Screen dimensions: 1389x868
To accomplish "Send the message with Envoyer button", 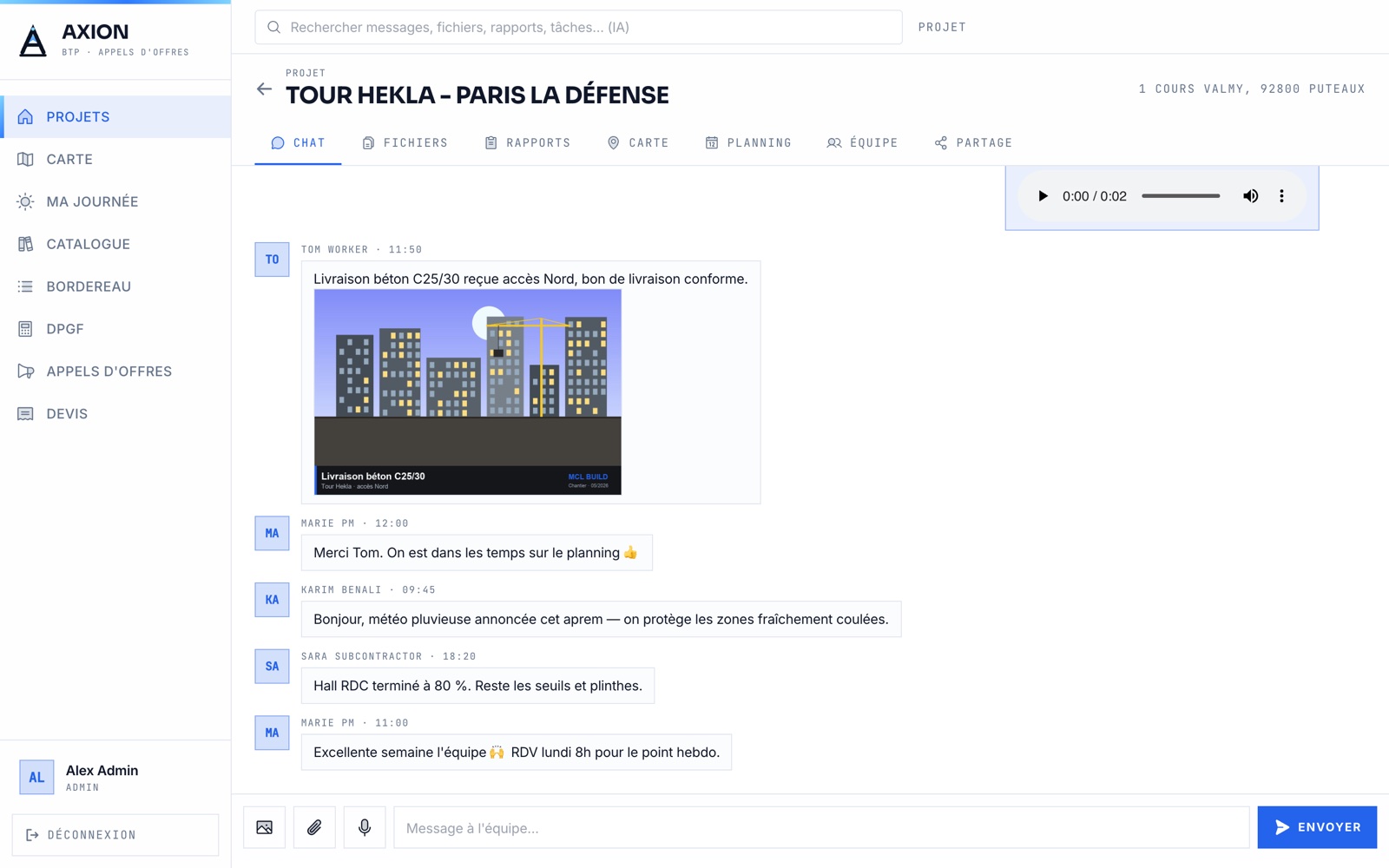I will pyautogui.click(x=1317, y=827).
